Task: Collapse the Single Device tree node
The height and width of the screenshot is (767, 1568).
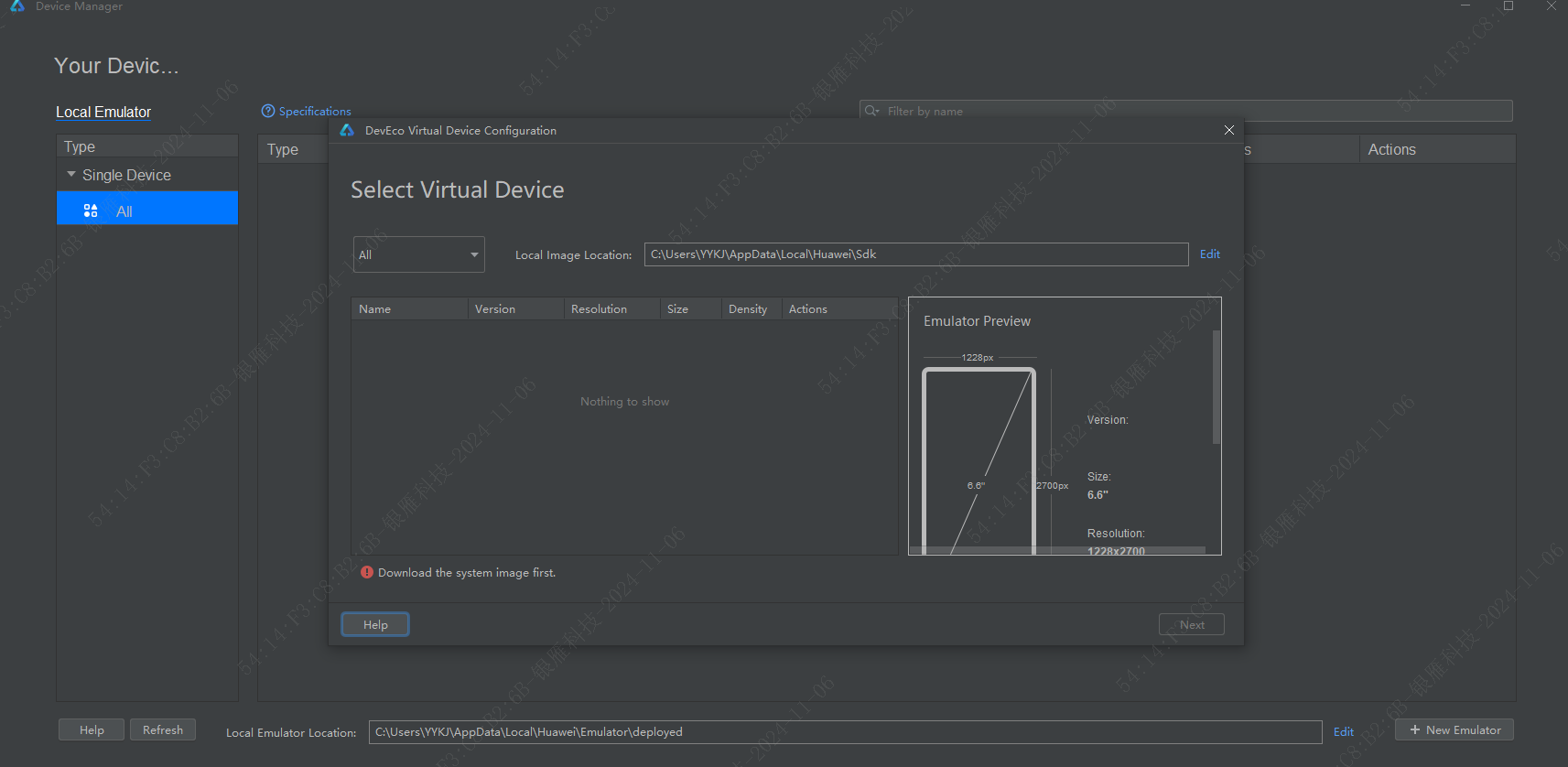Action: point(71,174)
